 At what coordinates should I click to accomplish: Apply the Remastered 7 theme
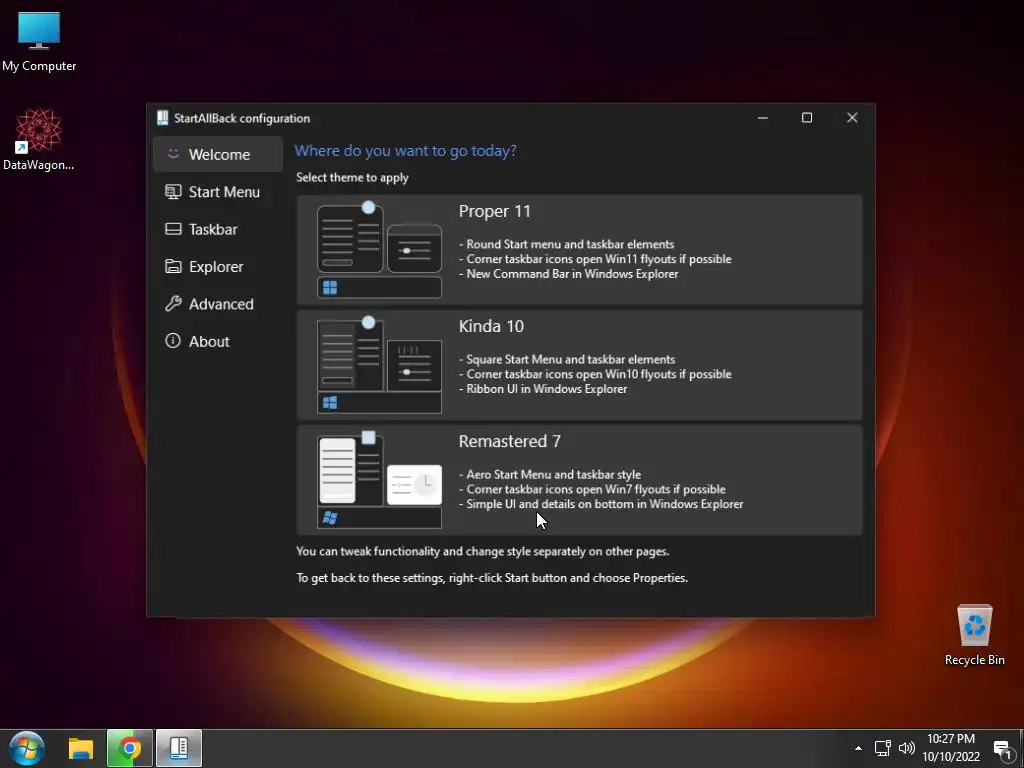pos(579,480)
